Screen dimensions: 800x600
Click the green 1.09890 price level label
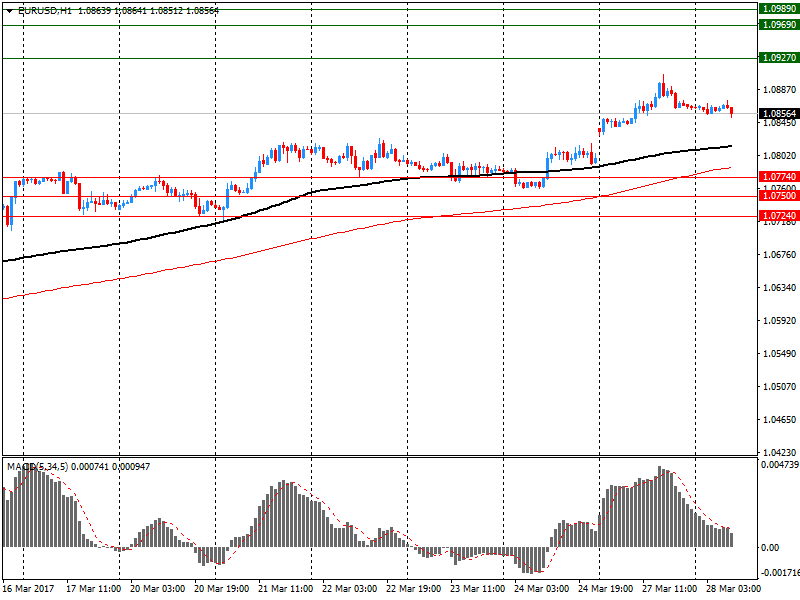point(778,8)
